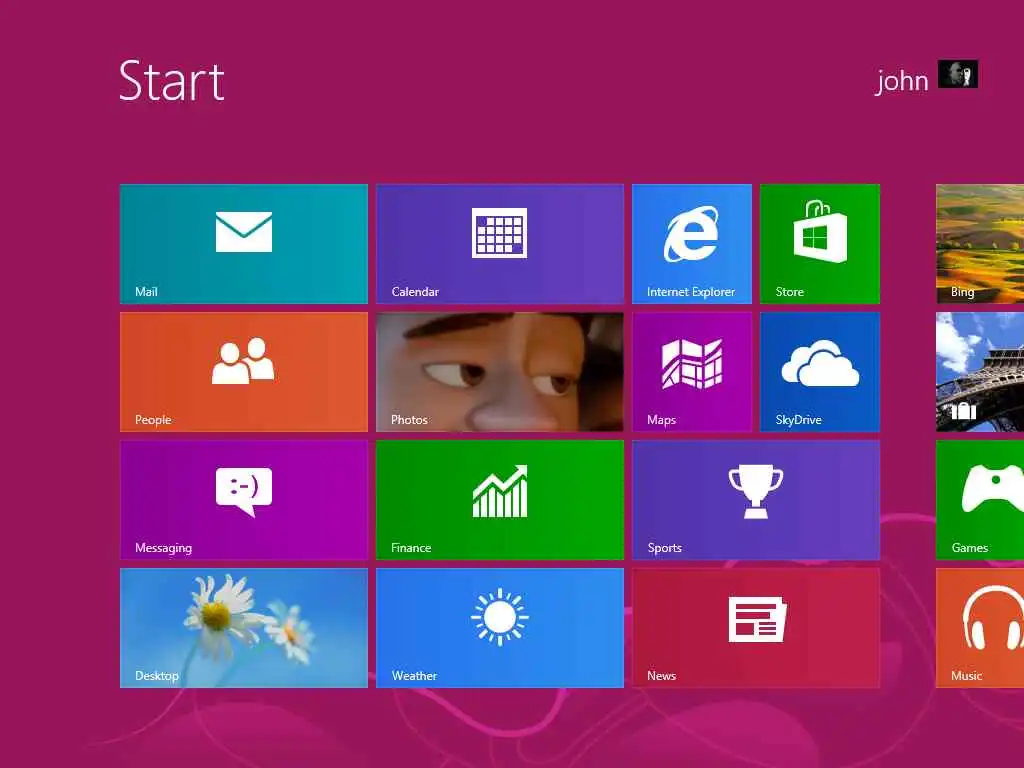Open the People tile

244,372
